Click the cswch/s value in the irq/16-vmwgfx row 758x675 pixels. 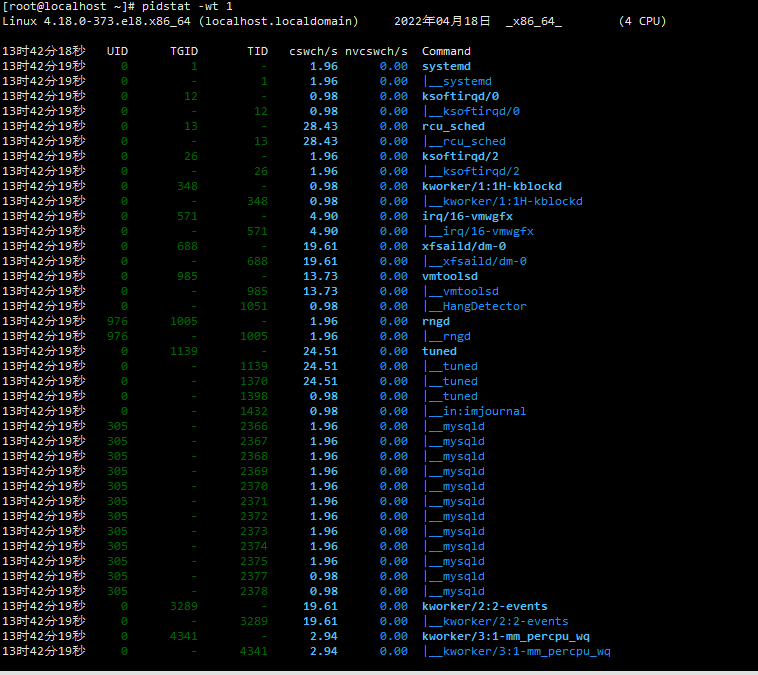tap(324, 216)
